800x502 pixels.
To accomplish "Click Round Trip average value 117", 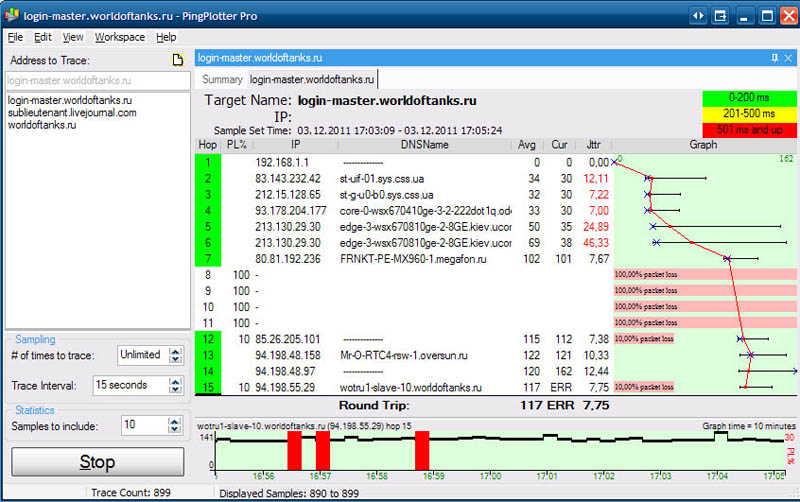I will pyautogui.click(x=531, y=406).
